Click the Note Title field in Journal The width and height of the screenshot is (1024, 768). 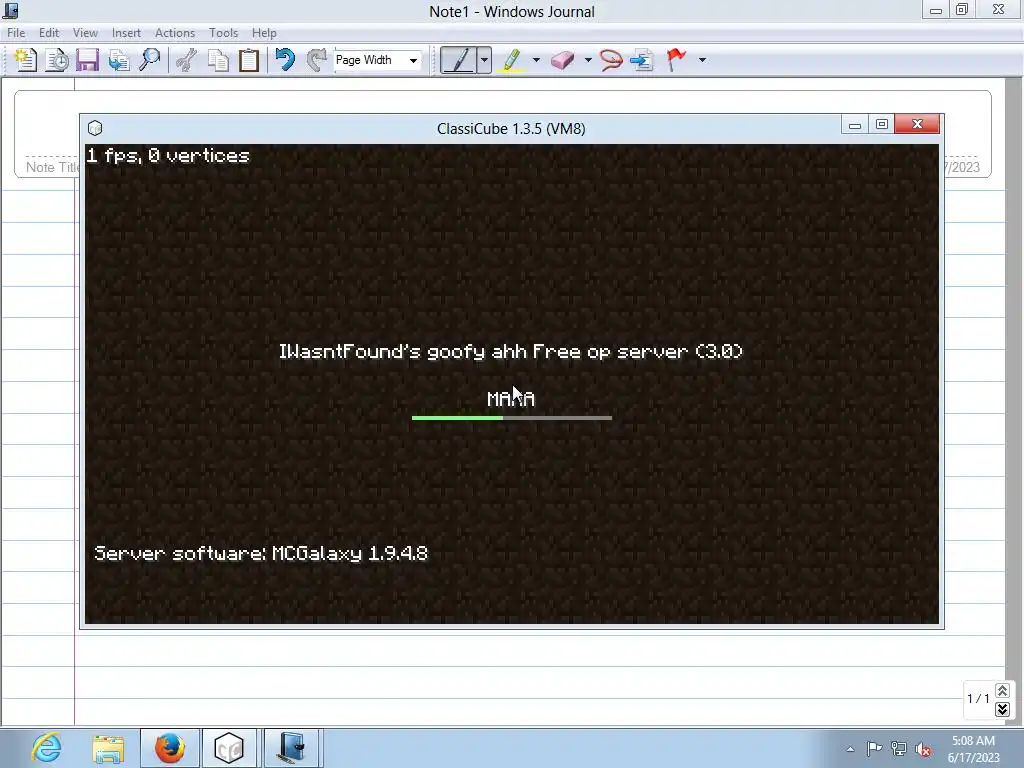(x=51, y=167)
